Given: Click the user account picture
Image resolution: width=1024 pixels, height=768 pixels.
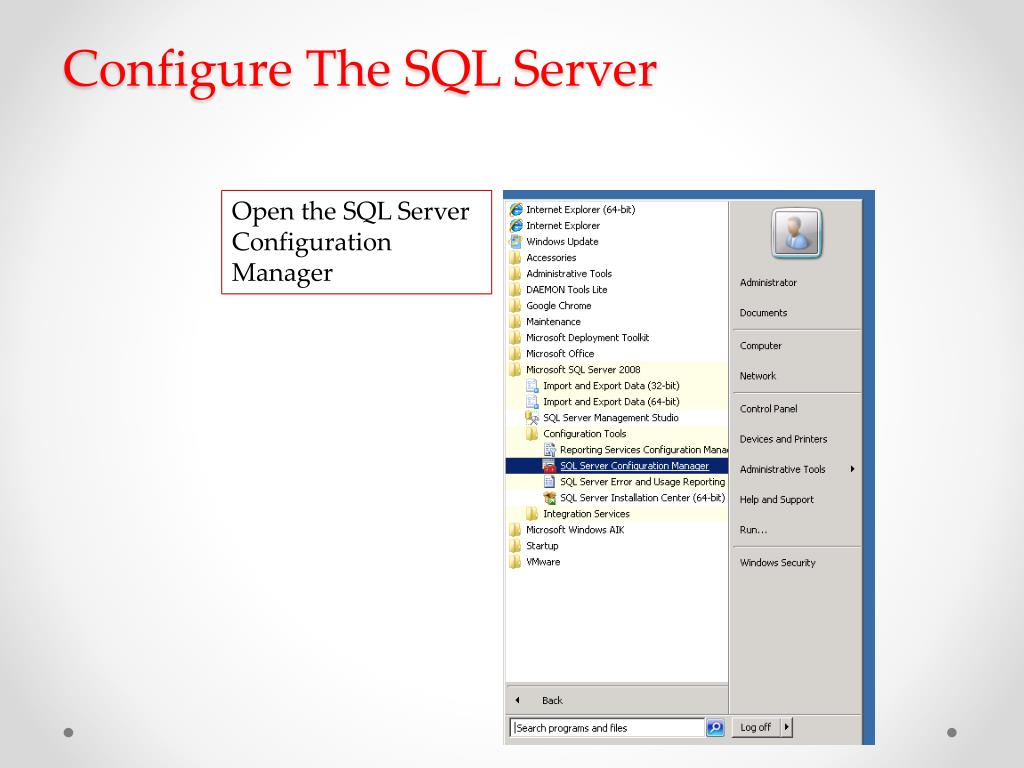Looking at the screenshot, I should point(796,233).
